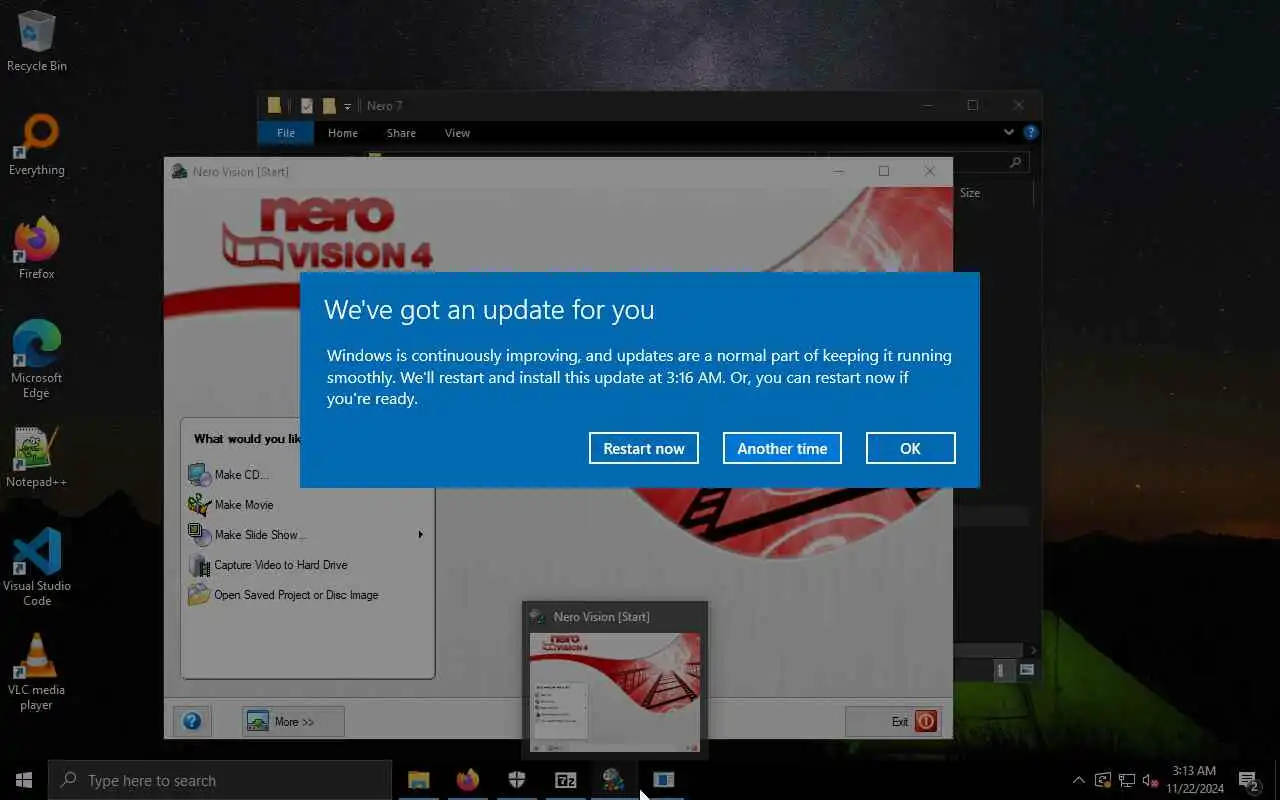Launch Firefox from the desktop
This screenshot has height=800, width=1280.
[x=37, y=250]
